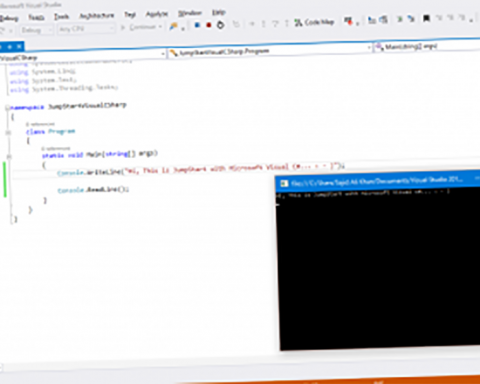This screenshot has height=384, width=480.
Task: Click 'namespace JumpStartVisualCSharp' in the editor
Action: pos(68,106)
